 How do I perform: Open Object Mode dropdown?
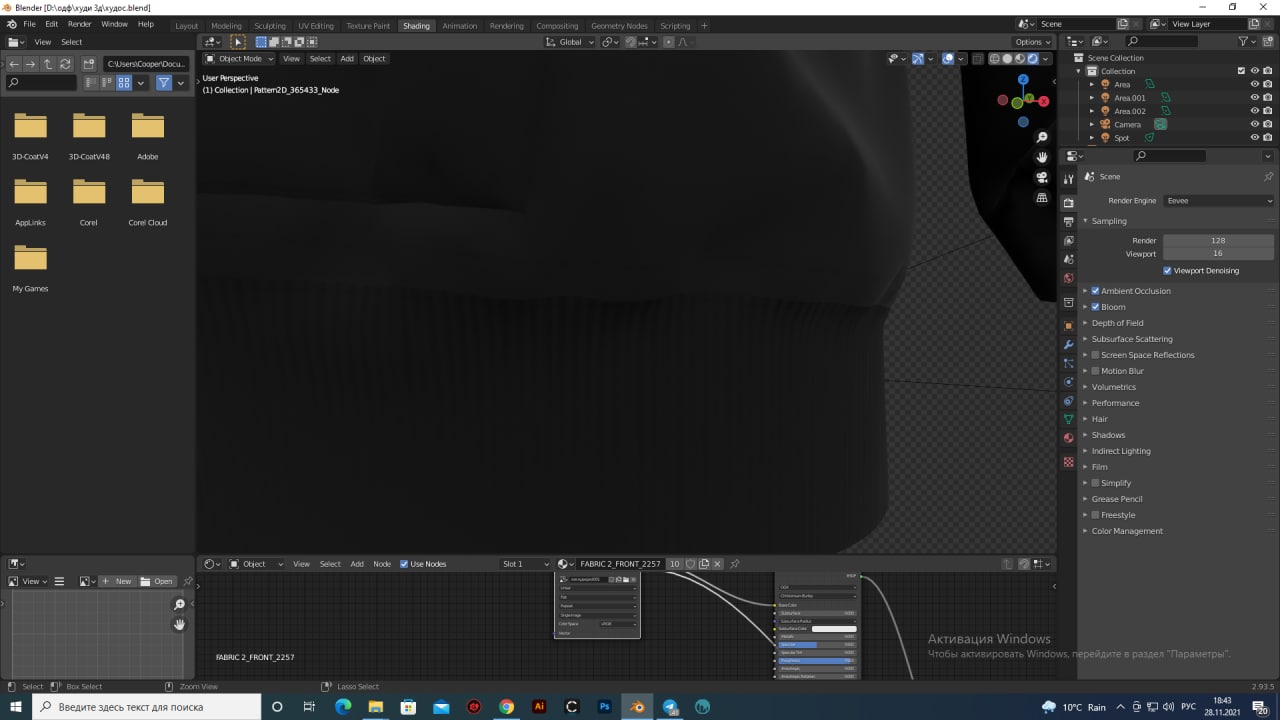coord(239,59)
